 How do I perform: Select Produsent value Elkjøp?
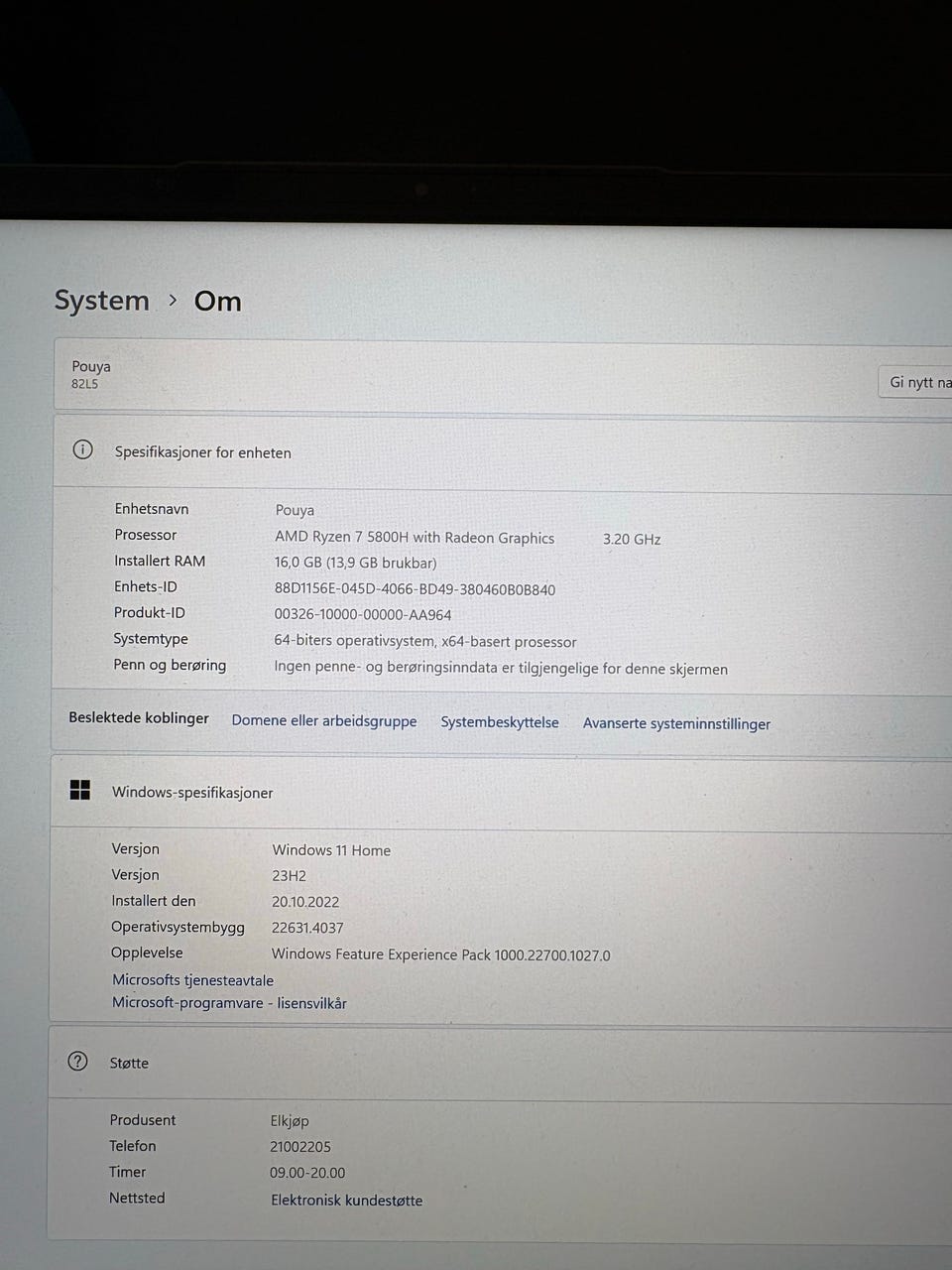tap(290, 1121)
